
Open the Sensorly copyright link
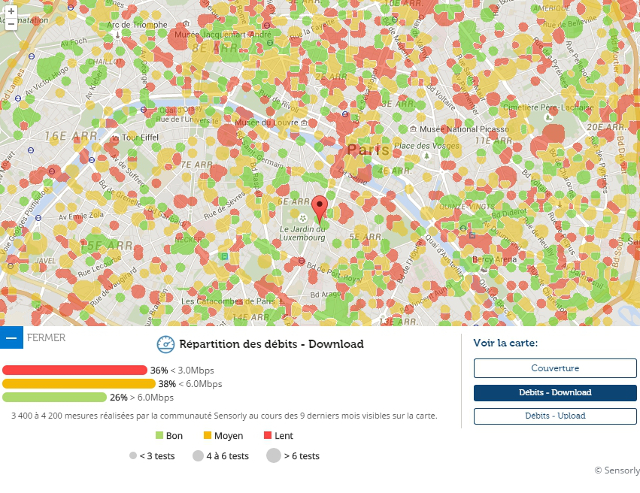point(616,470)
